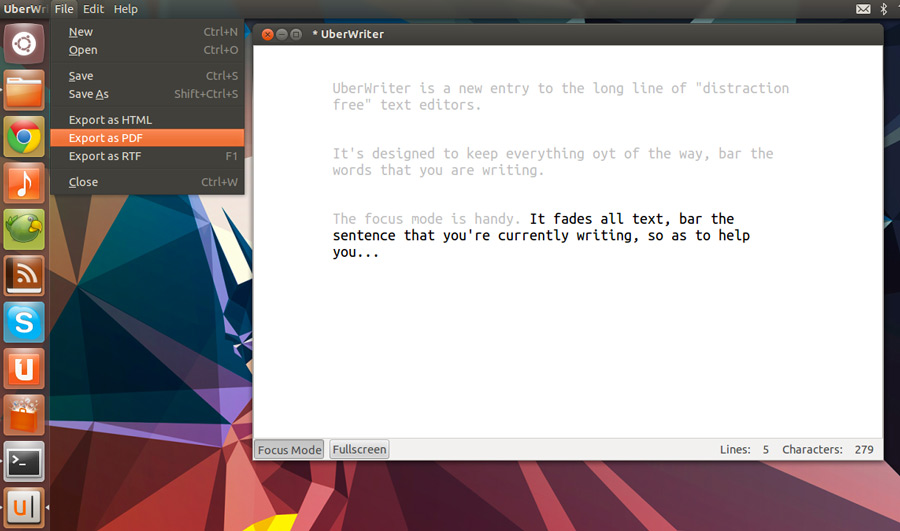Screen dimensions: 900x531
Task: Maximize the UberWriter window
Action: 296,34
